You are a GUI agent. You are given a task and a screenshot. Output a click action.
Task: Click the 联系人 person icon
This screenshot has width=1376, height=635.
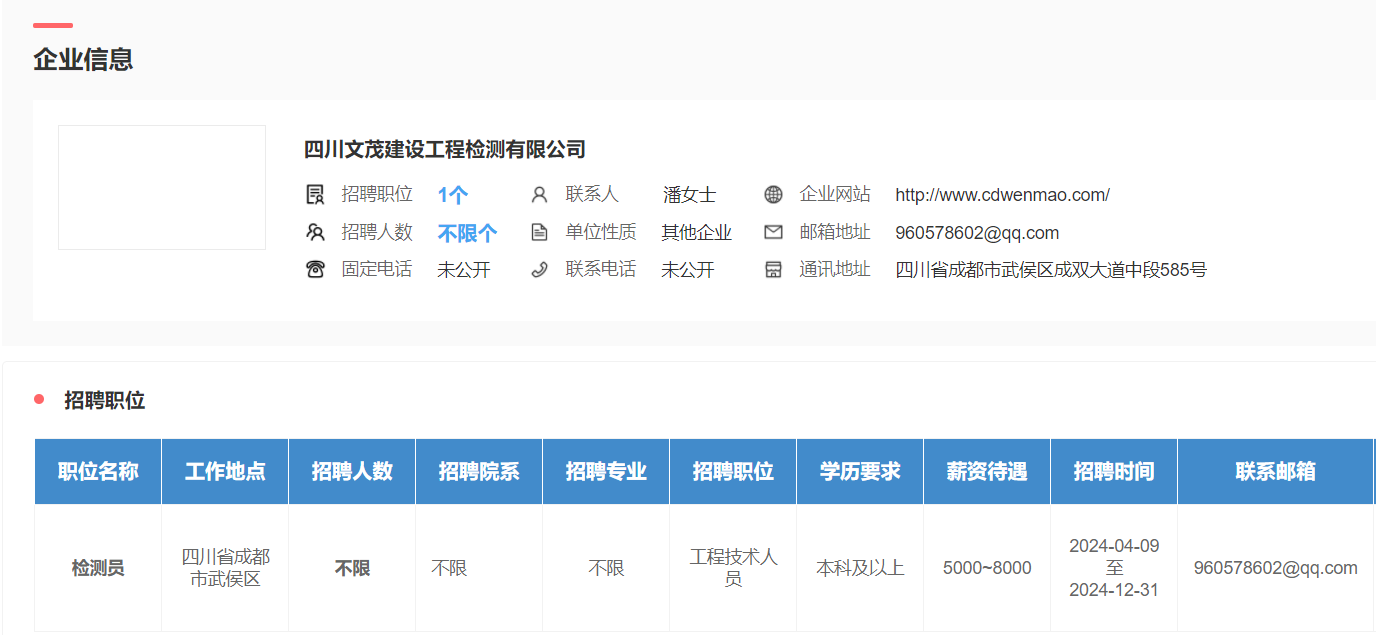[539, 194]
